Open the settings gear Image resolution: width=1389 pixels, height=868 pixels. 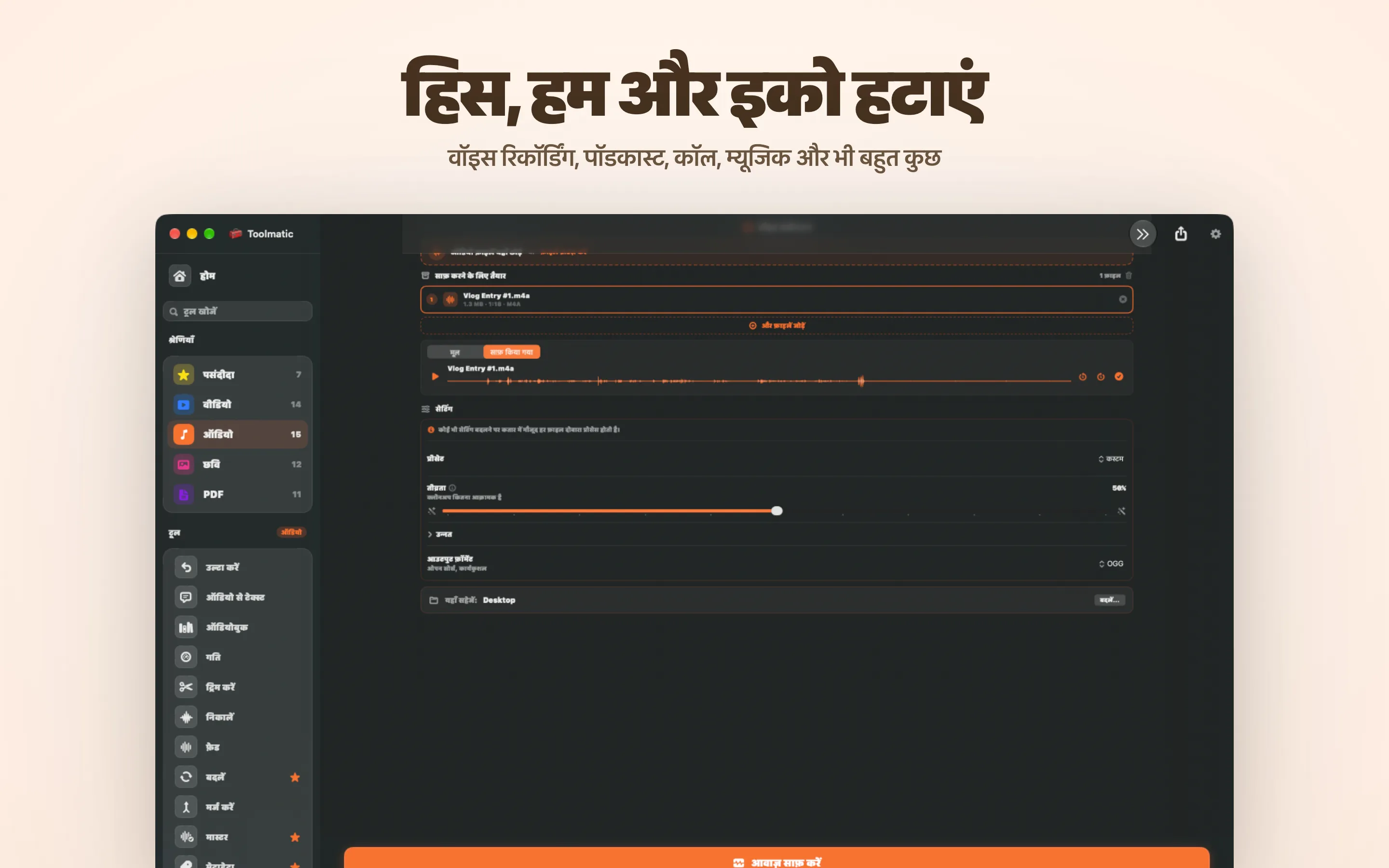pyautogui.click(x=1216, y=234)
